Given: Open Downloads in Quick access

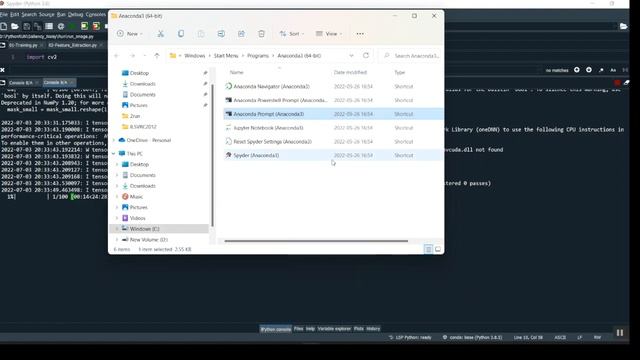Looking at the screenshot, I should coord(142,84).
